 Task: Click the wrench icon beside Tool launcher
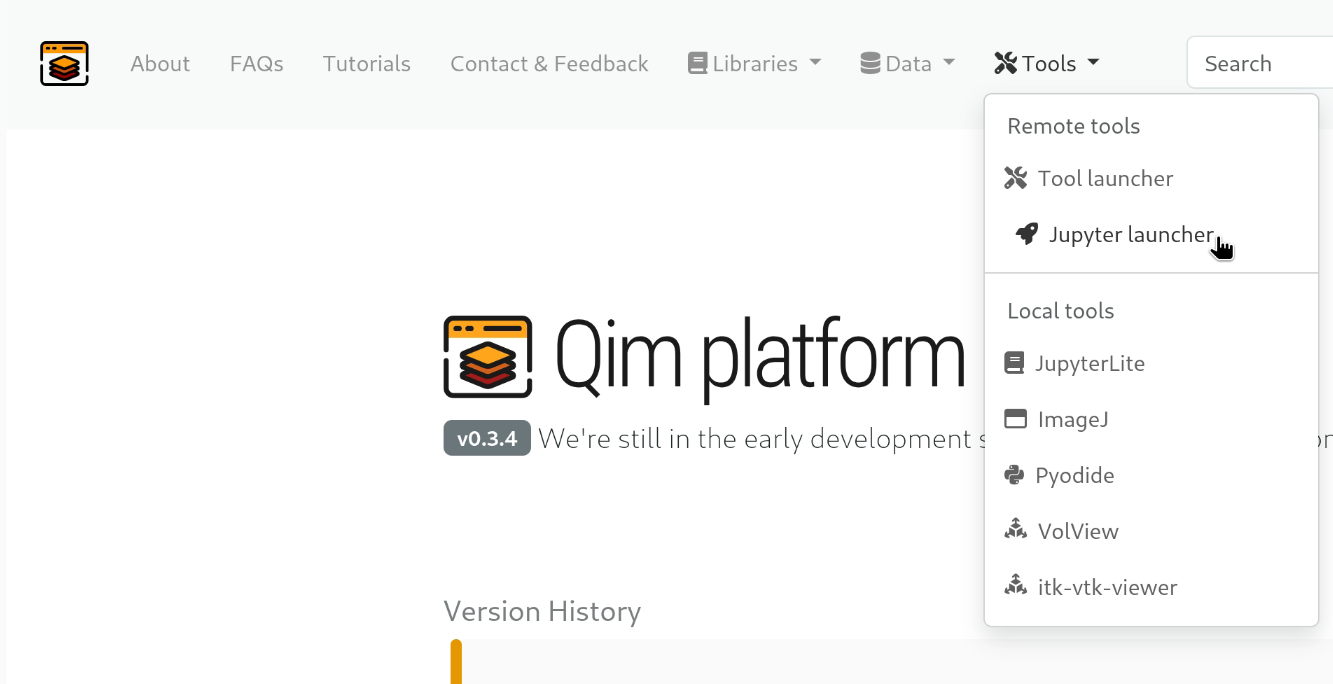1016,179
